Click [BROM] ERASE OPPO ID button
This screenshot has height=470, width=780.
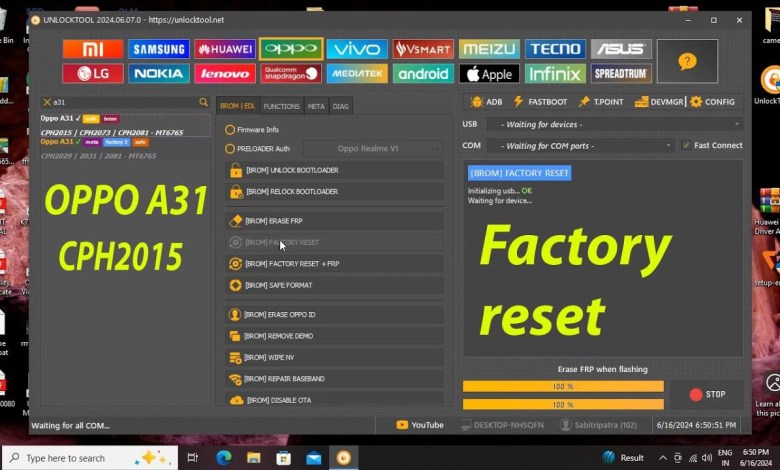point(334,314)
